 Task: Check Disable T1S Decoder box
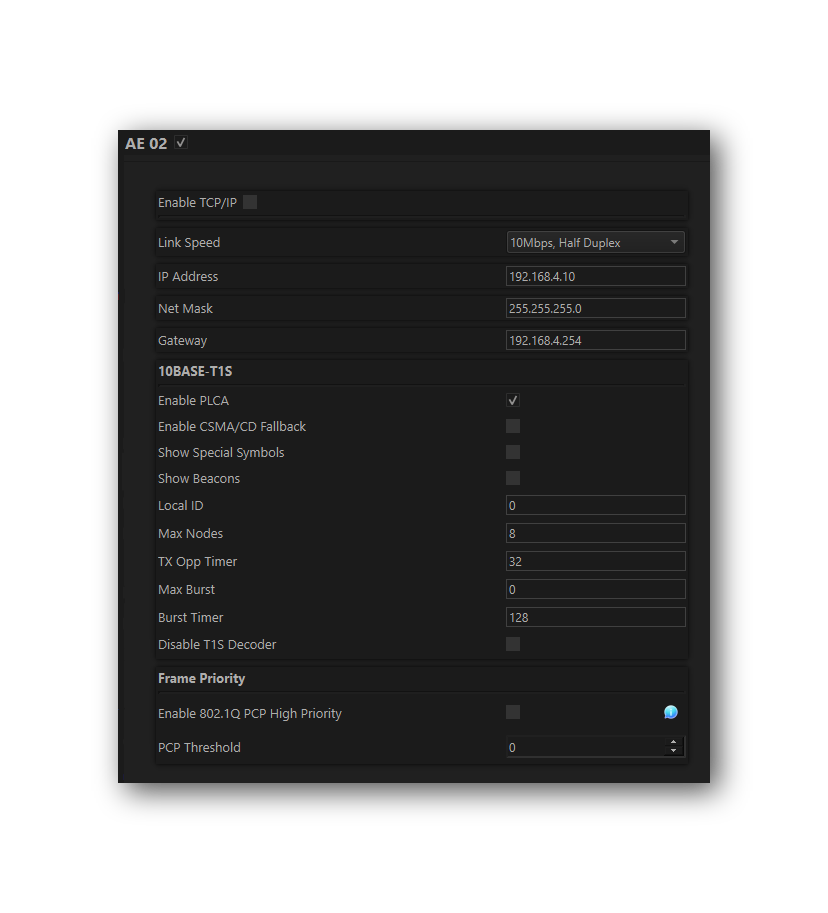coord(512,644)
